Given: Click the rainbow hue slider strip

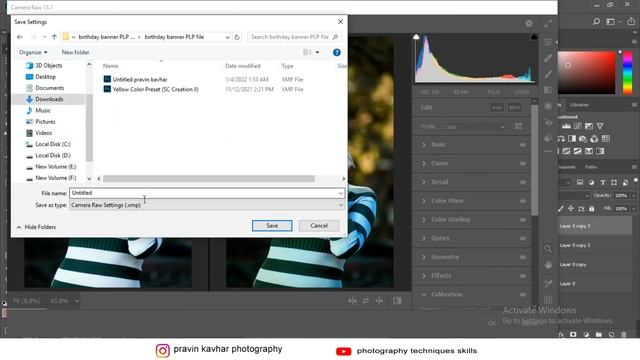Looking at the screenshot, I should [627, 73].
